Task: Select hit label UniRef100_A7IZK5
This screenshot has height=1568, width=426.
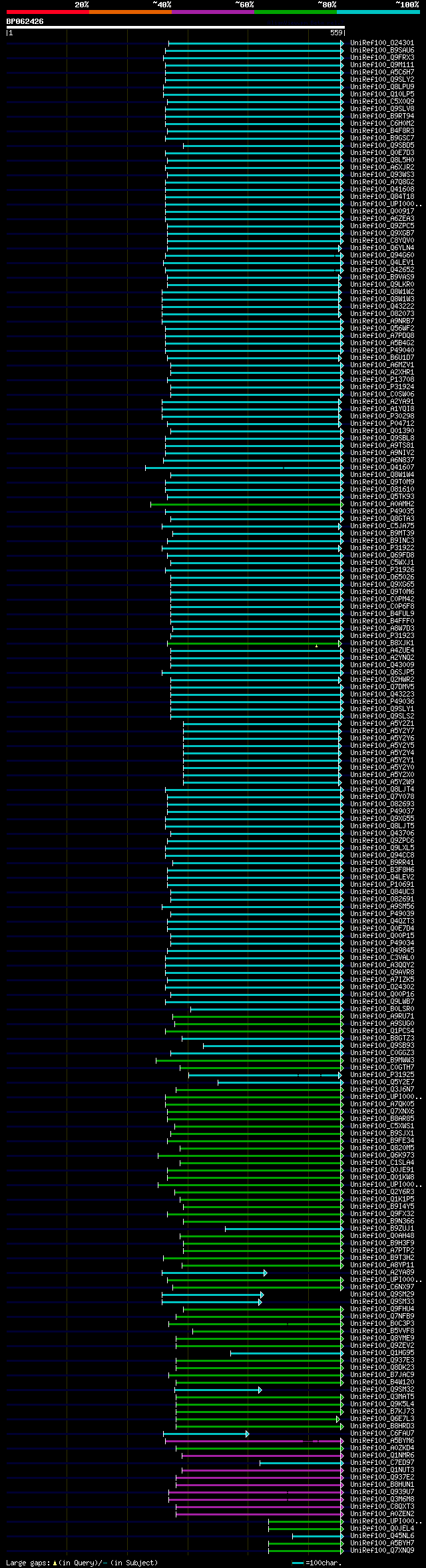Action: (x=382, y=980)
